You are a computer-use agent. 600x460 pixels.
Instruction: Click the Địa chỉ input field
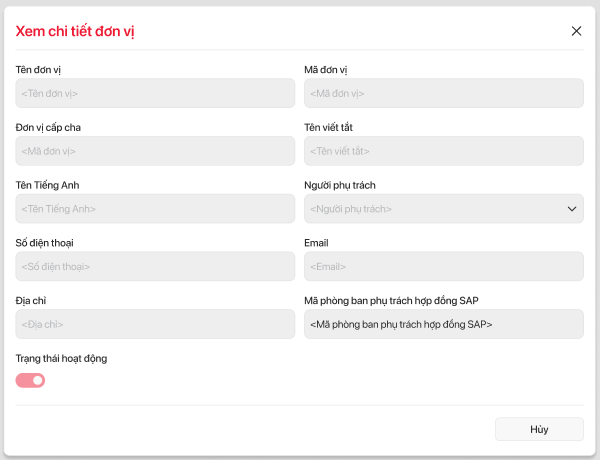click(155, 324)
